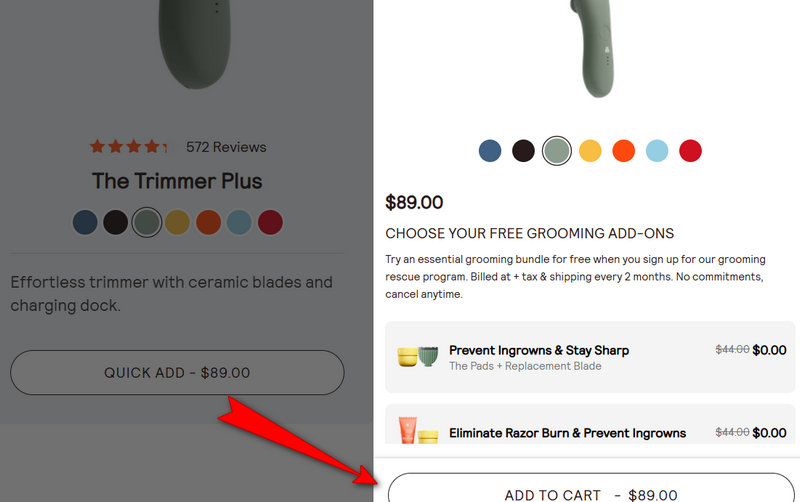
Task: Select the black swatch in quick-add panel
Action: [523, 151]
